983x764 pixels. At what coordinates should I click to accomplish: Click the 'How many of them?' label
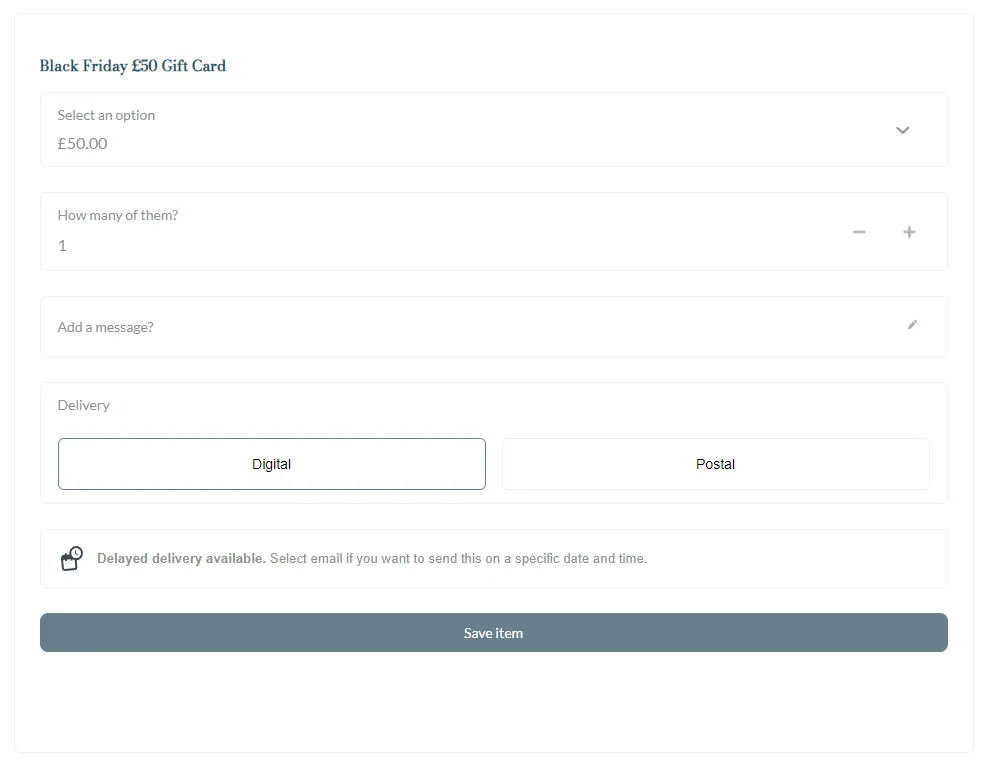pyautogui.click(x=118, y=215)
